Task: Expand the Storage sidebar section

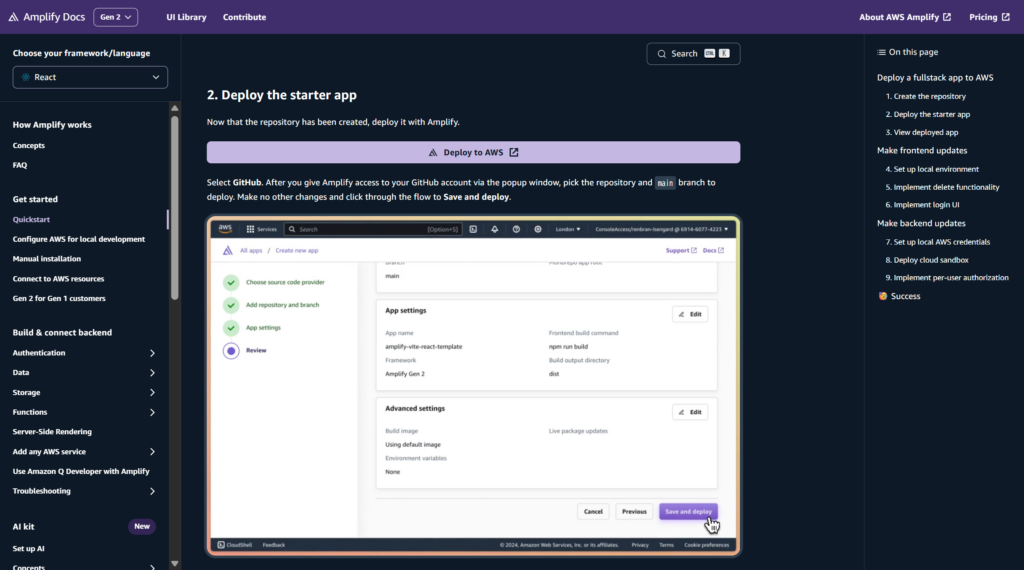Action: coord(152,393)
